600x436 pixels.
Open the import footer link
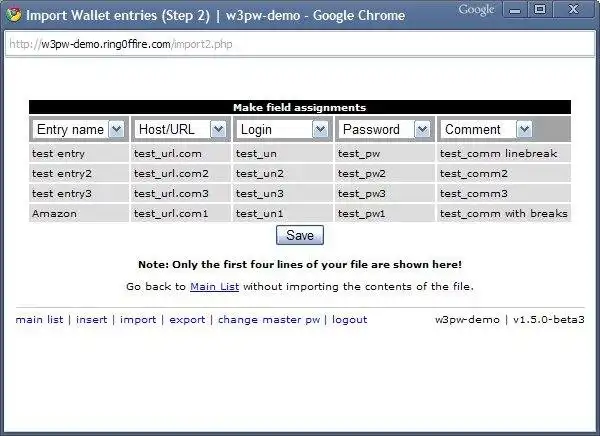point(138,320)
